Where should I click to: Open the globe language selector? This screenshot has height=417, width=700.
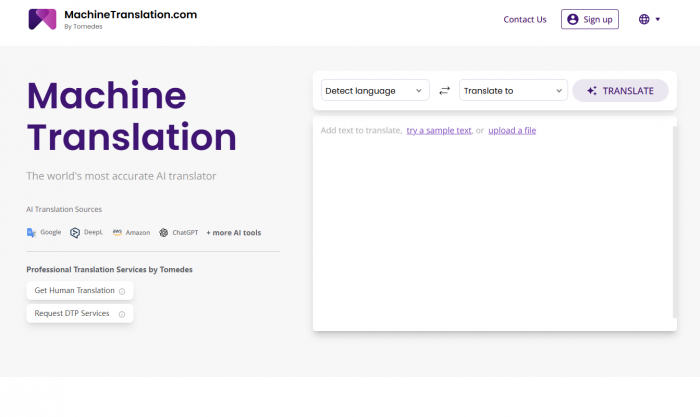tap(644, 19)
